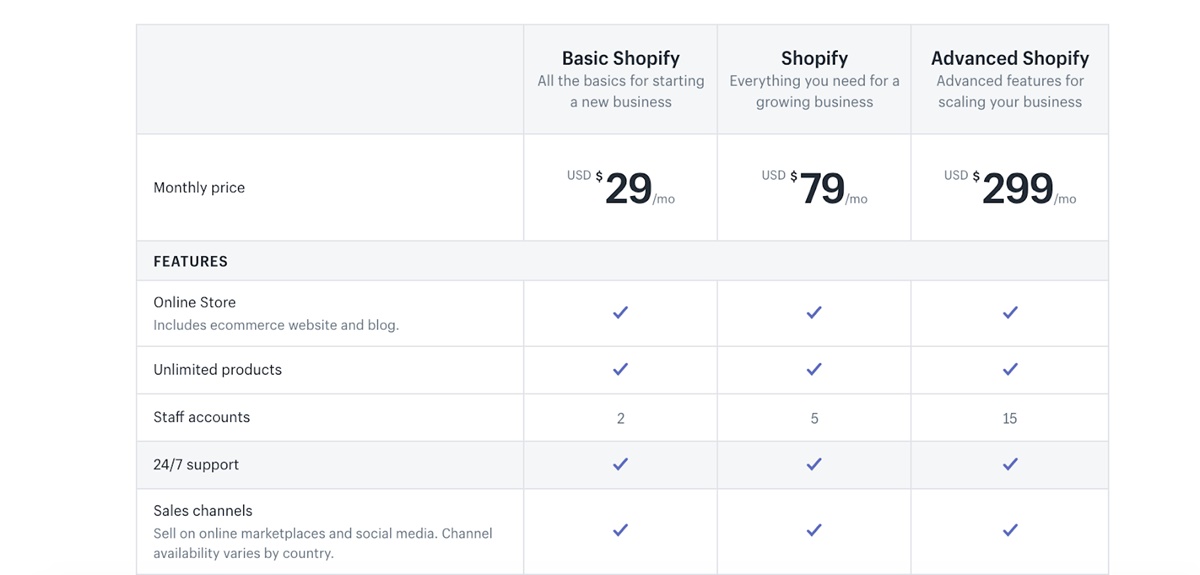Click the $79/mo Shopify price

(x=822, y=188)
